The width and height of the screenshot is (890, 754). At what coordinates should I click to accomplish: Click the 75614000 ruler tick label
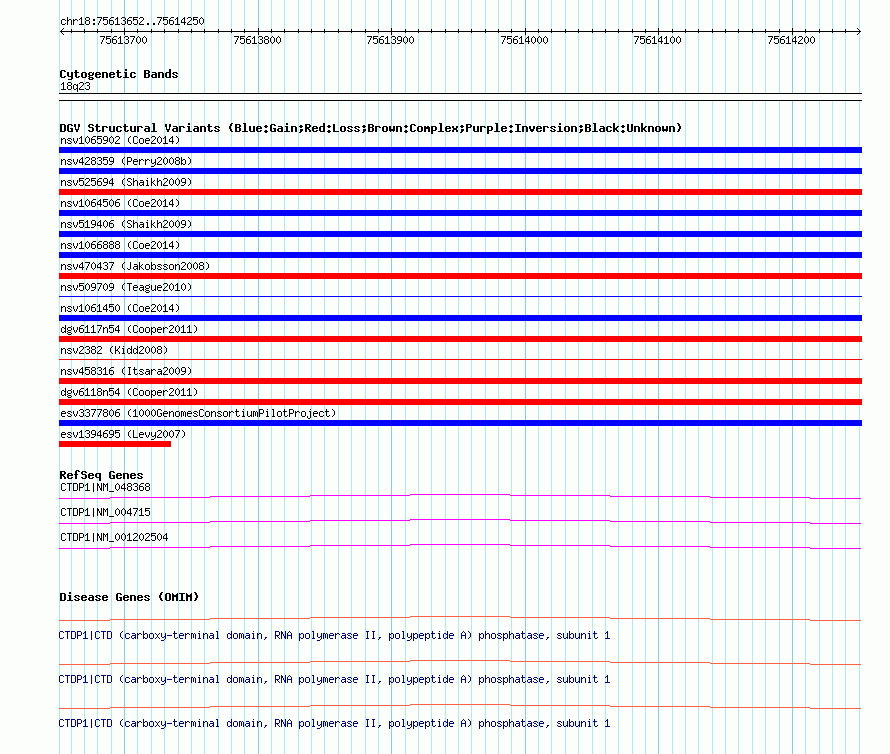(x=524, y=40)
